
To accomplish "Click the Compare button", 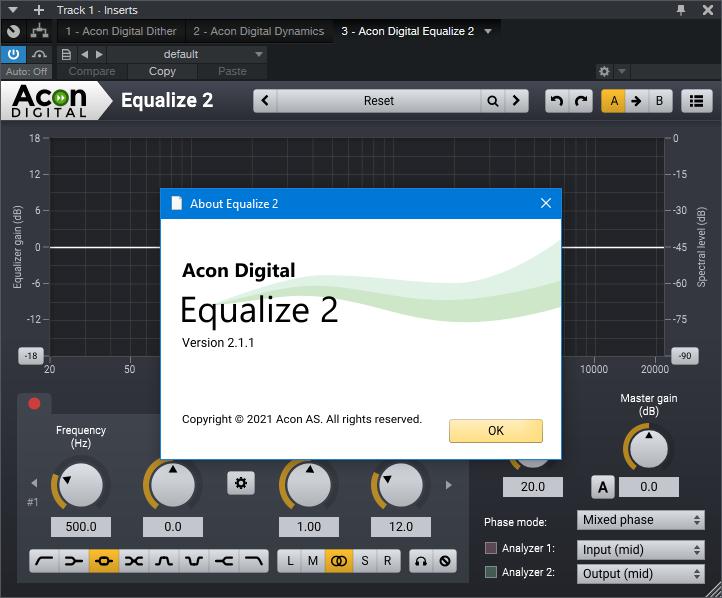I will [x=92, y=71].
